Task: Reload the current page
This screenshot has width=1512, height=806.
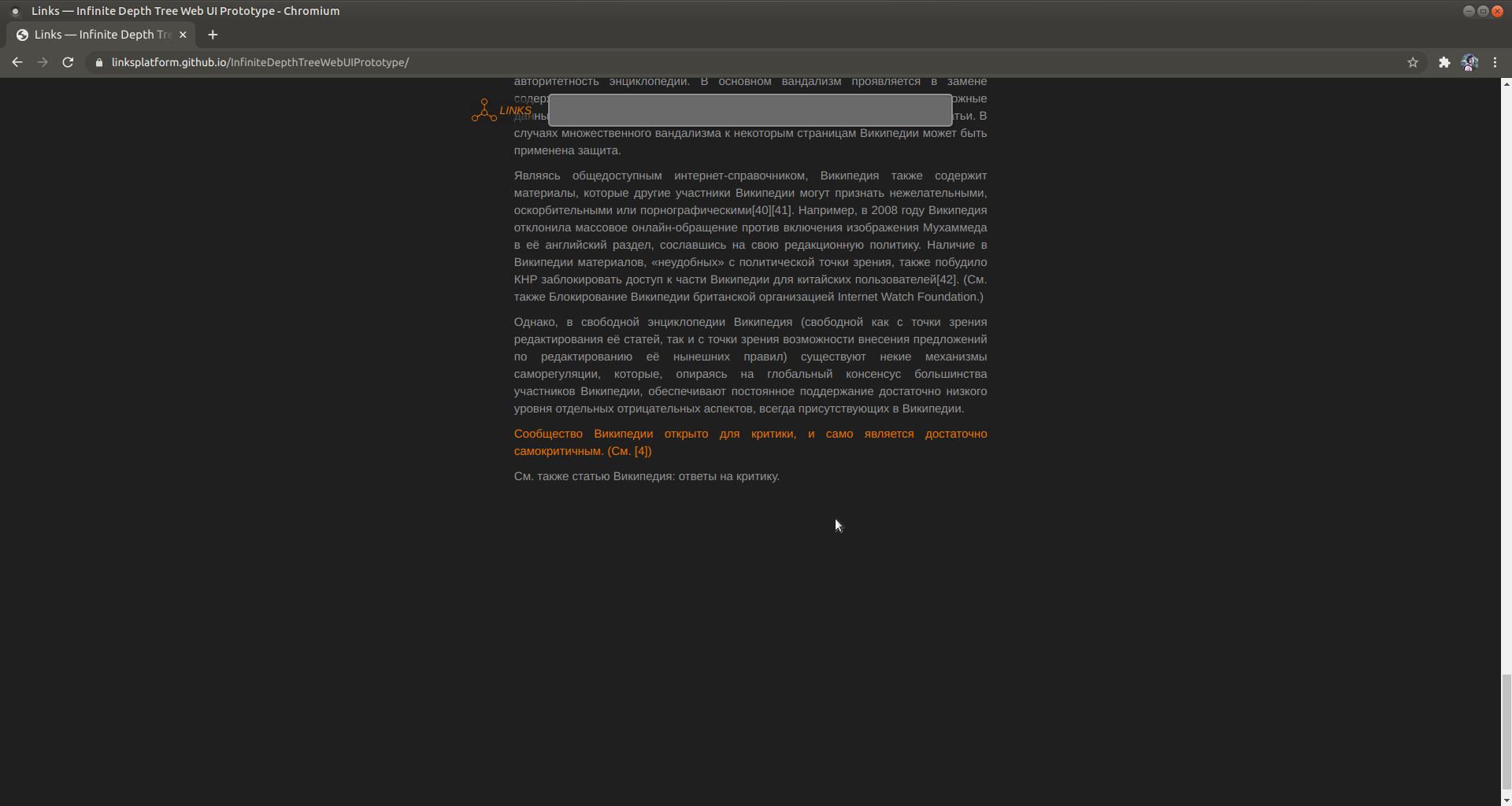Action: click(68, 62)
